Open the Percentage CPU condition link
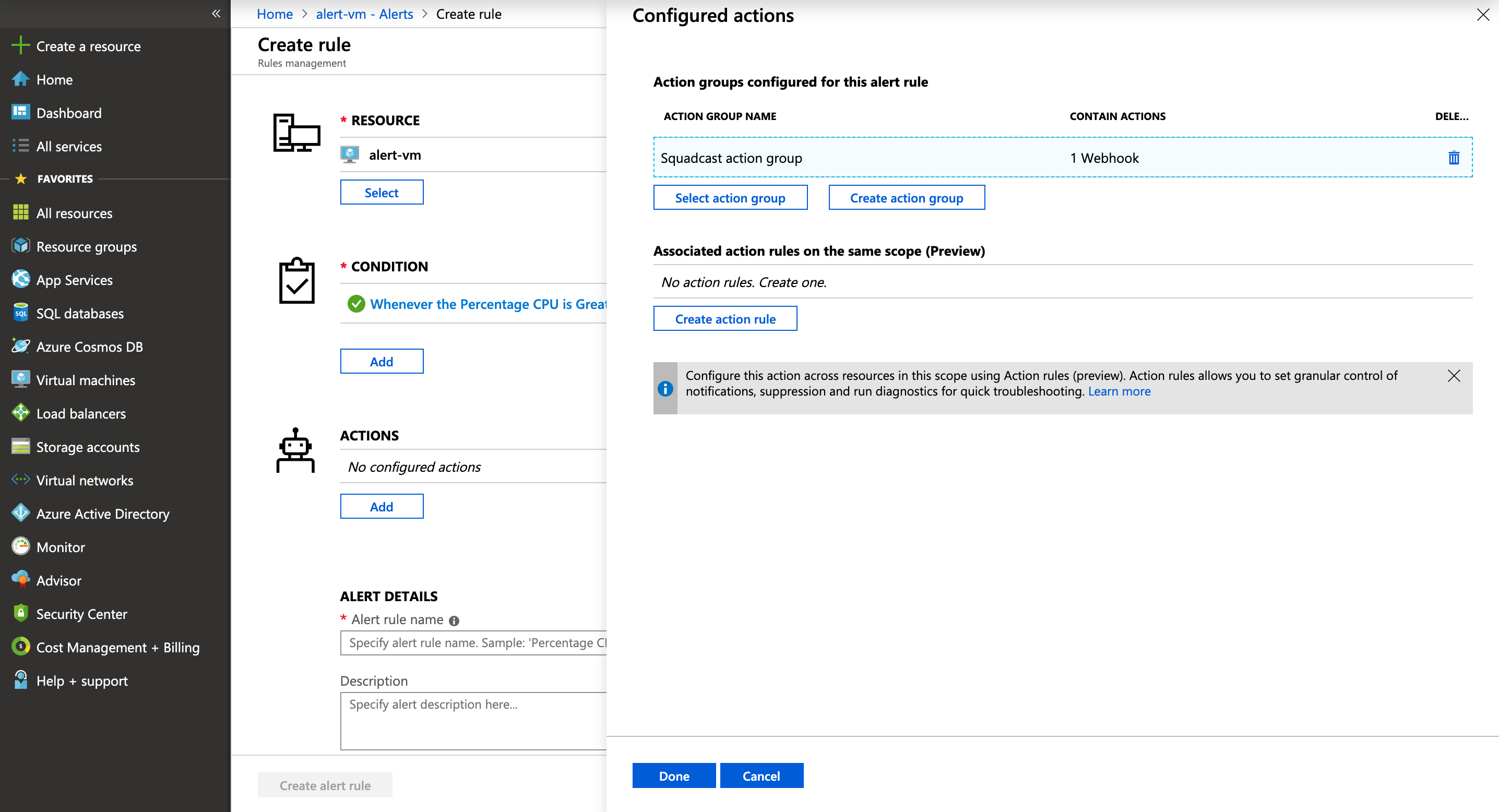1499x812 pixels. coord(487,304)
